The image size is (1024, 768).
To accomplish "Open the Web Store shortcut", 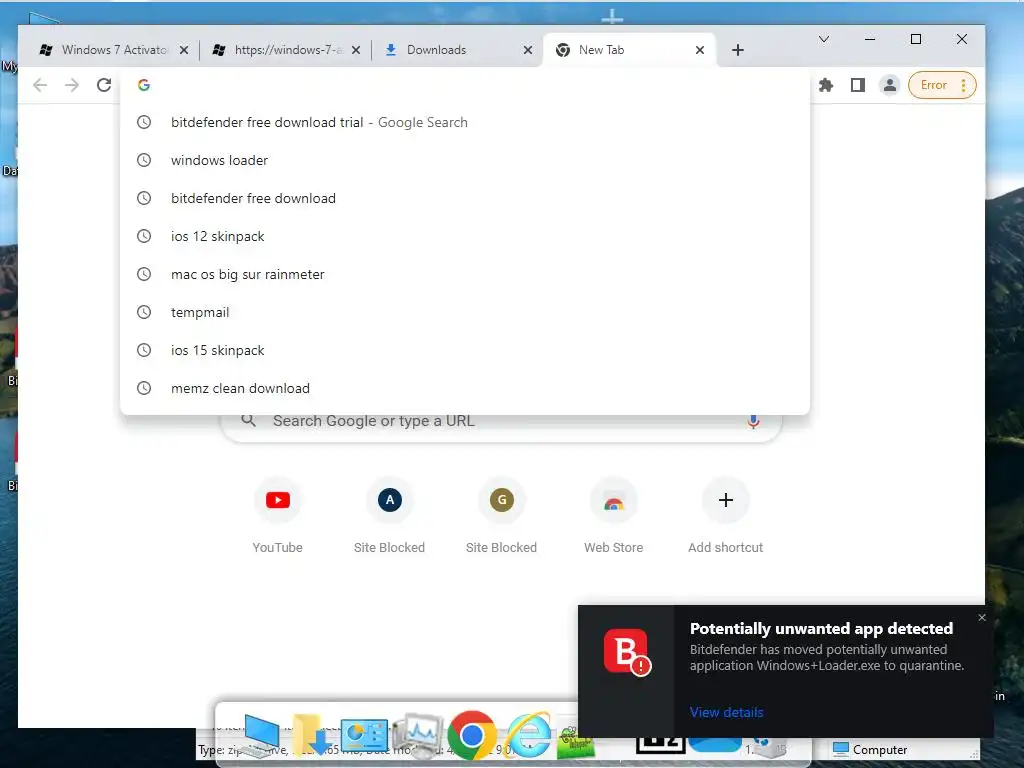I will (x=613, y=516).
